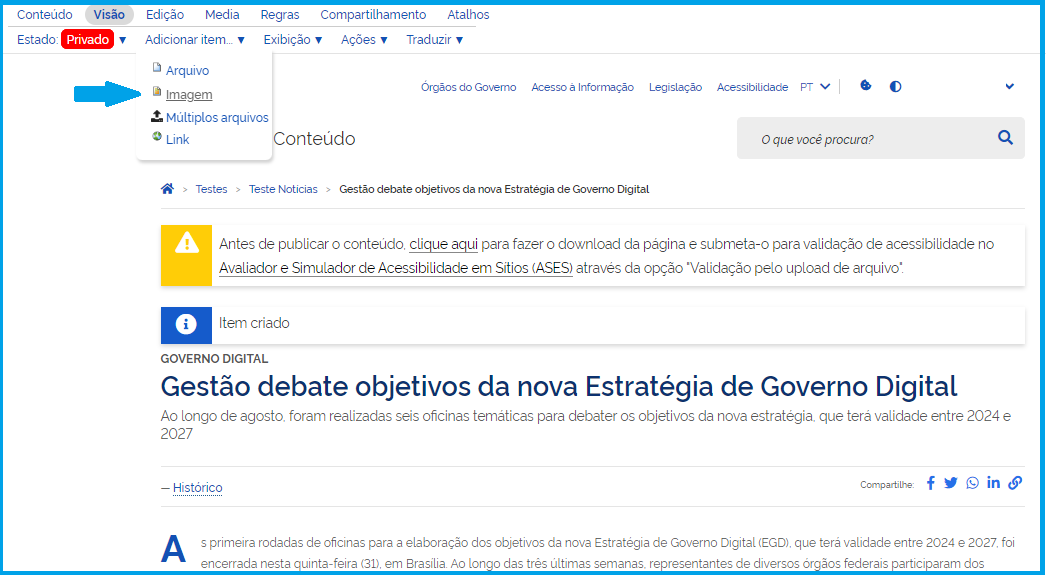
Task: Choose Múltiplos arquivos menu entry
Action: coord(217,117)
